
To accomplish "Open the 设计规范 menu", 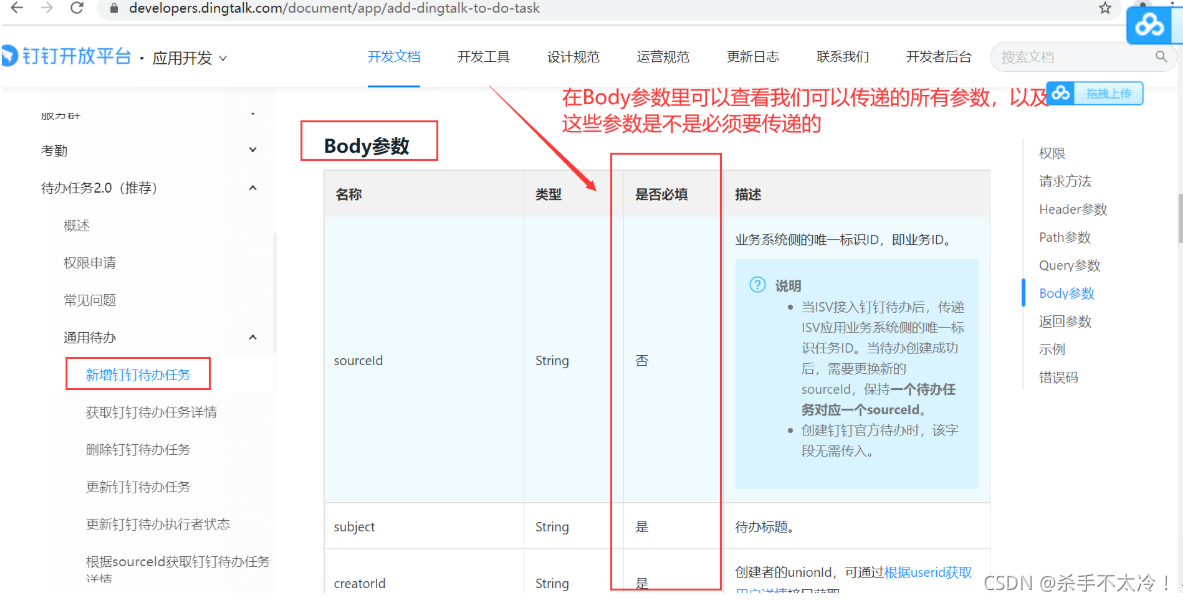I will pyautogui.click(x=573, y=57).
